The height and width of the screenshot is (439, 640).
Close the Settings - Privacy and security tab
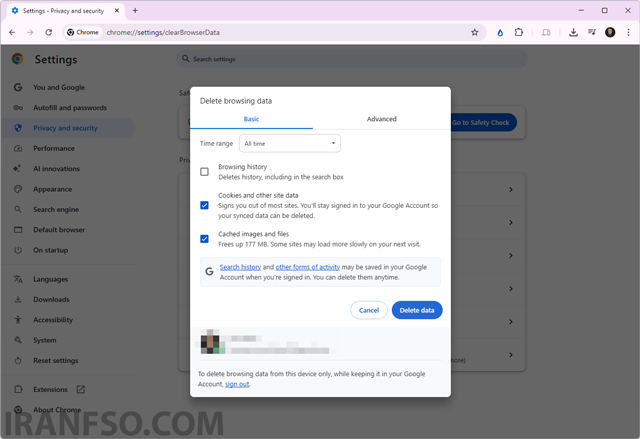[x=117, y=11]
